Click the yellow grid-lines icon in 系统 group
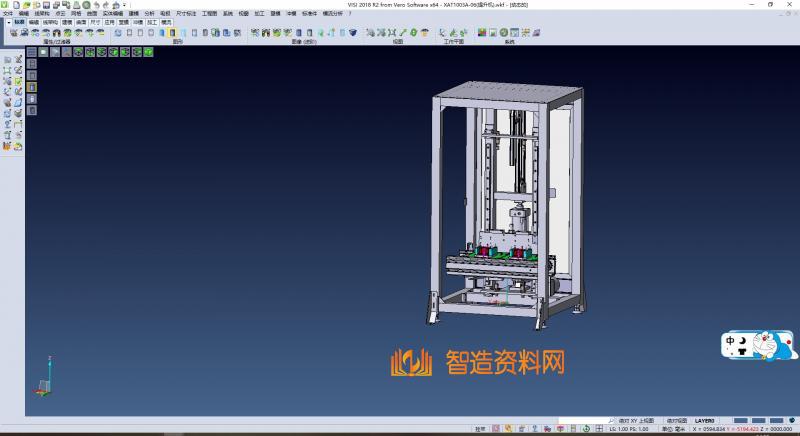Image resolution: width=800 pixels, height=436 pixels. point(525,33)
